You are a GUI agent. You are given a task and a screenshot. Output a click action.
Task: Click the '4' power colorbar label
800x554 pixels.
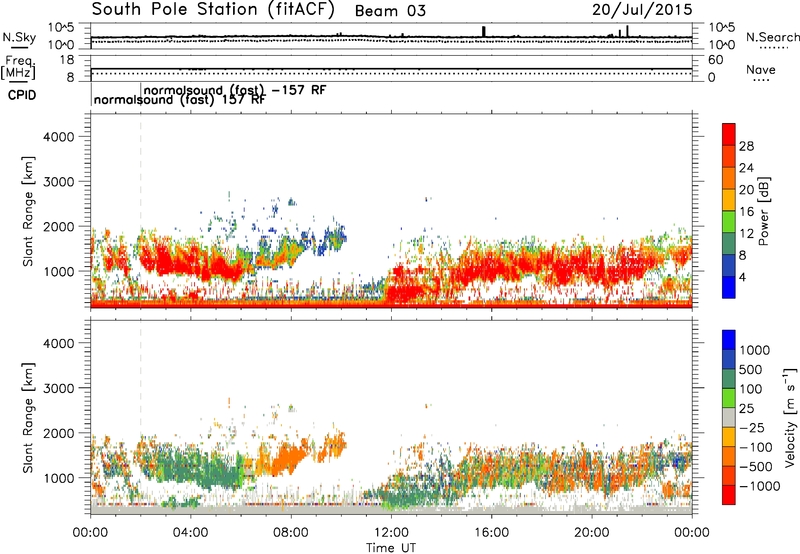click(742, 277)
